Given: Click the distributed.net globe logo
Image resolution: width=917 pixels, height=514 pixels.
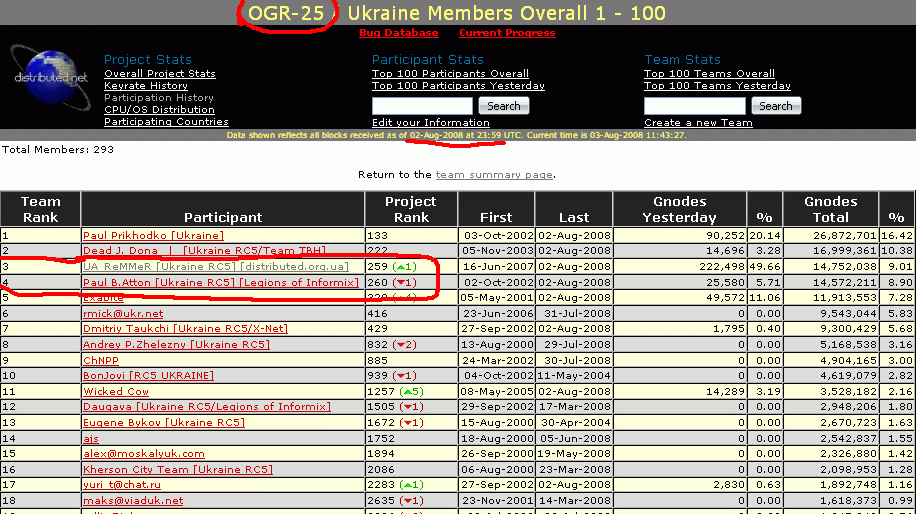Looking at the screenshot, I should point(50,78).
